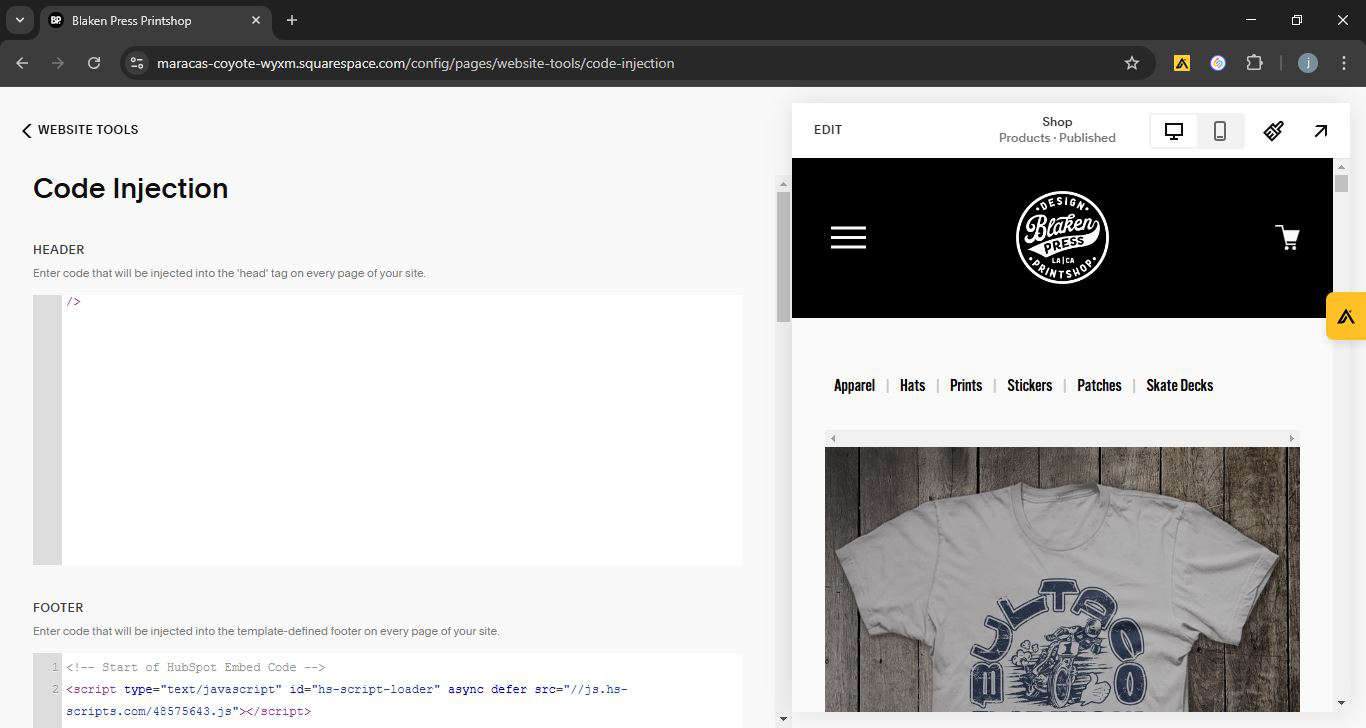Click the Edit button in site preview
The width and height of the screenshot is (1366, 728).
click(828, 130)
